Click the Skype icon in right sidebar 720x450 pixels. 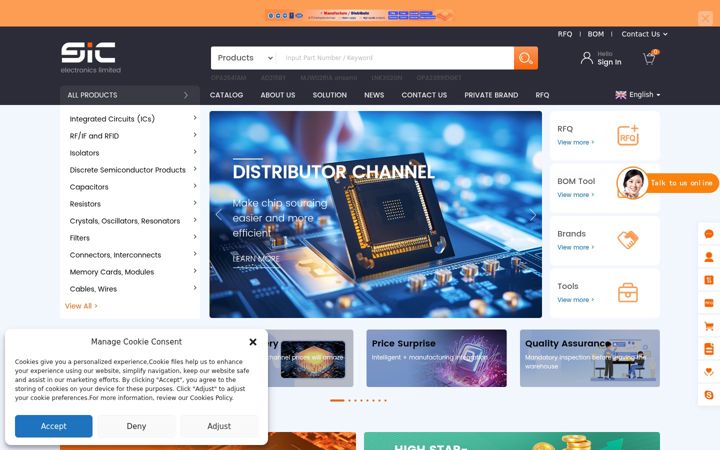point(709,394)
